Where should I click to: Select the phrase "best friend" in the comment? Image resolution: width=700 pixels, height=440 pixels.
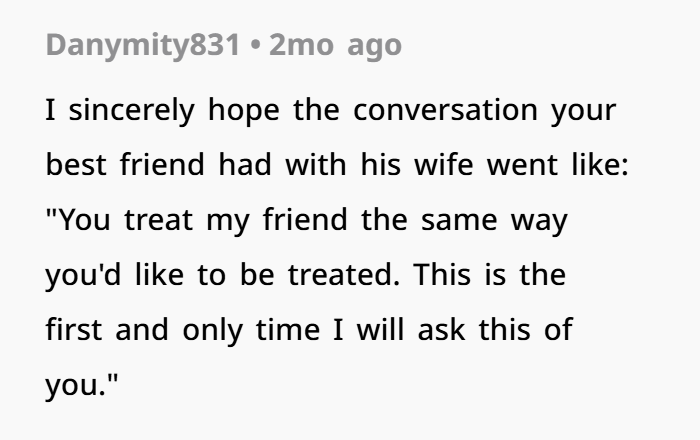pyautogui.click(x=125, y=164)
